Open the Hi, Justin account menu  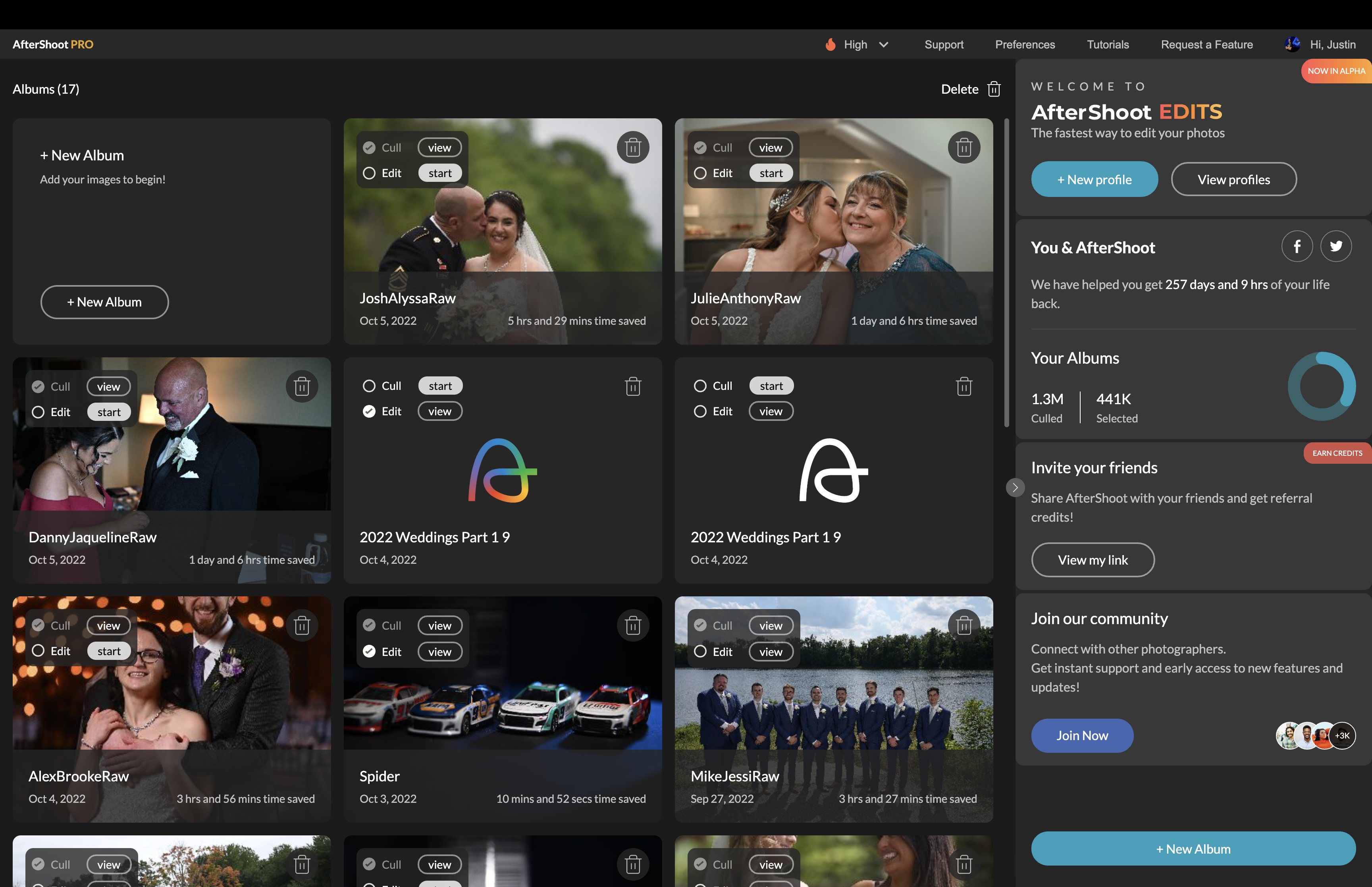click(1333, 44)
